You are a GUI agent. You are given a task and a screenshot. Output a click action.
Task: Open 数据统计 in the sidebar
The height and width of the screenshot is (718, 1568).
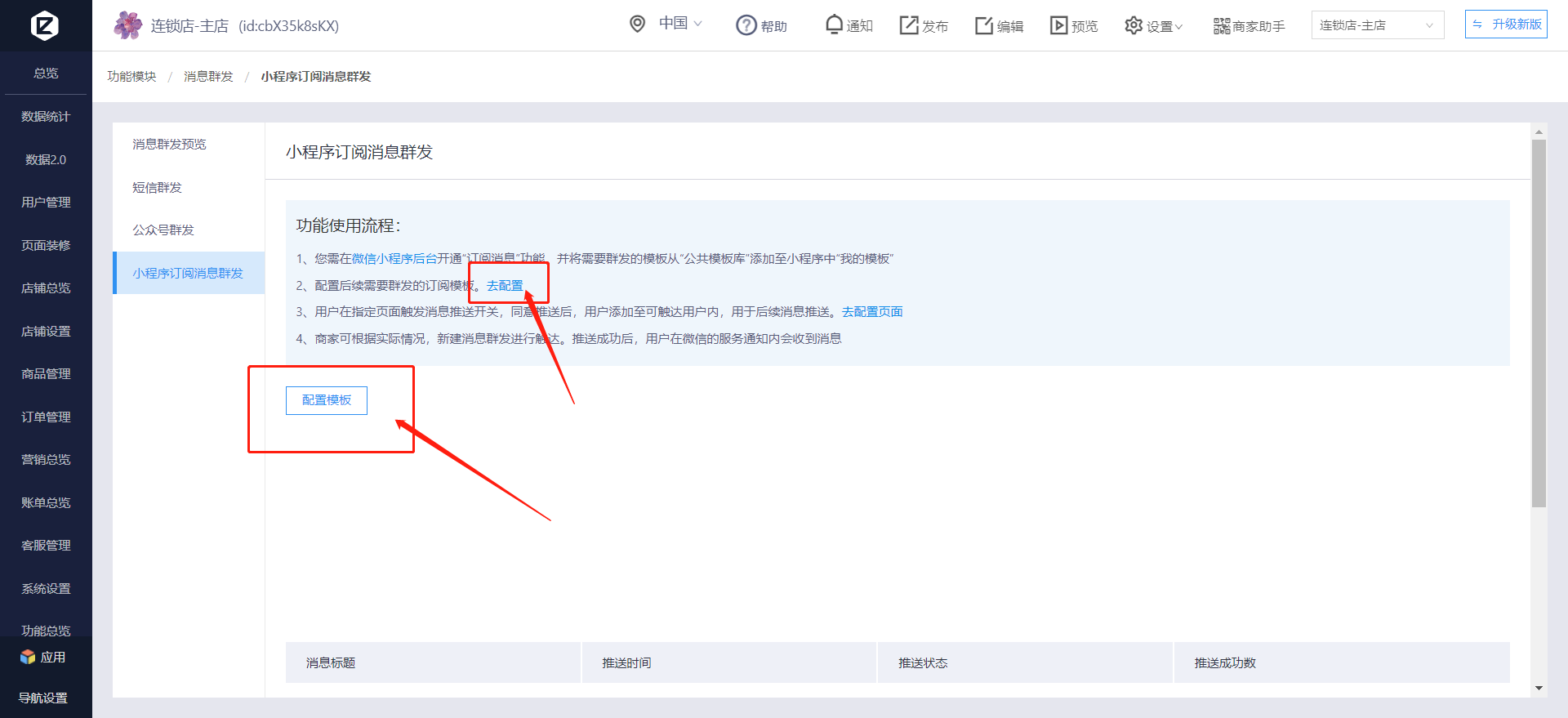pyautogui.click(x=46, y=116)
